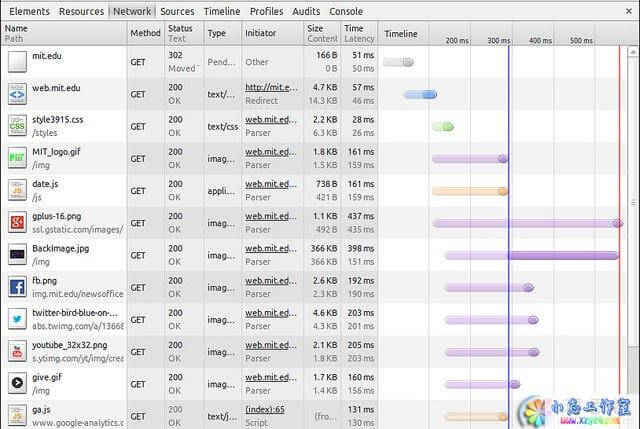The width and height of the screenshot is (640, 429).
Task: Open the (index):65 initiator link
Action: point(265,409)
